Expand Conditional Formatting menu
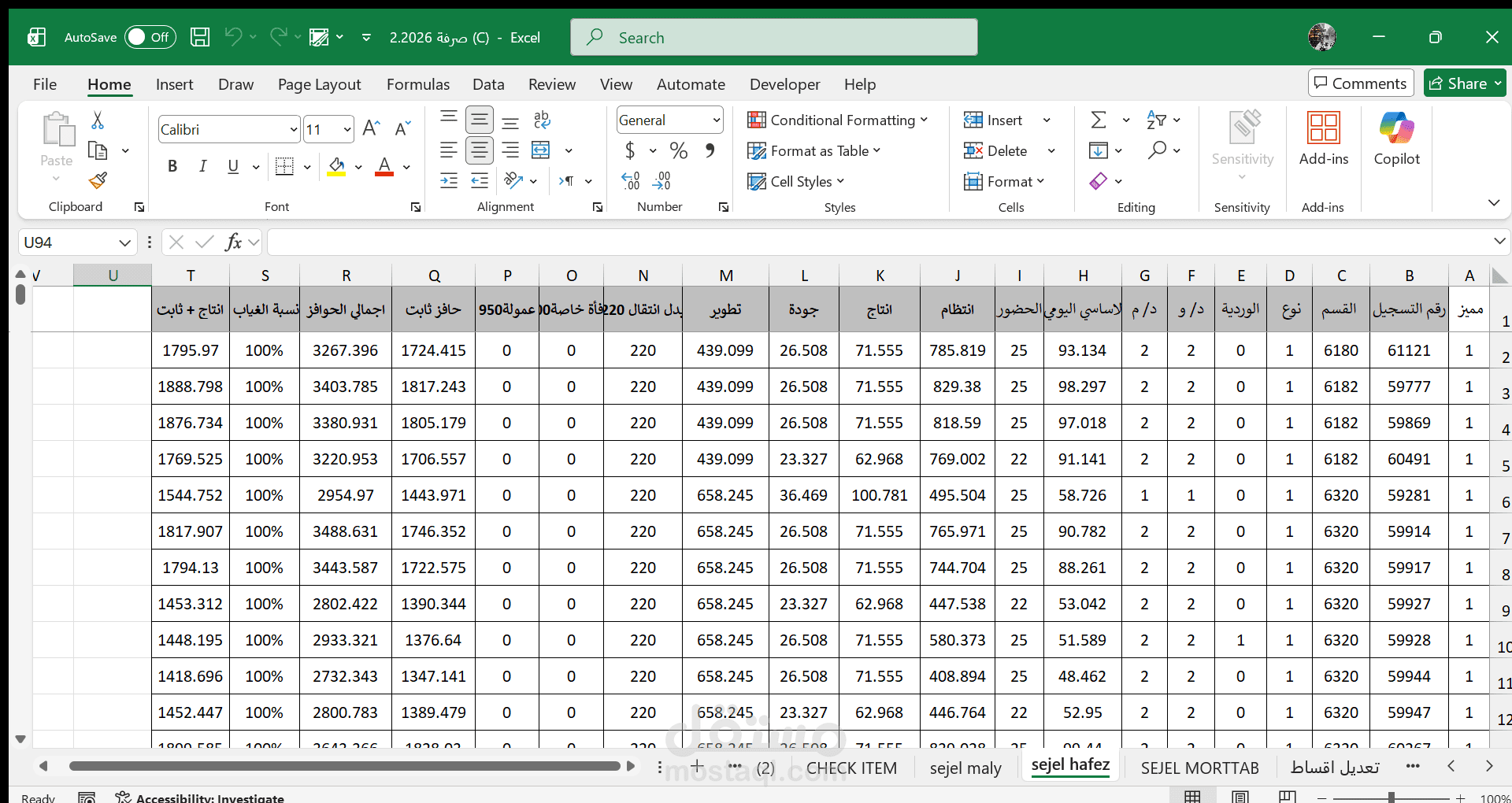 tap(837, 120)
